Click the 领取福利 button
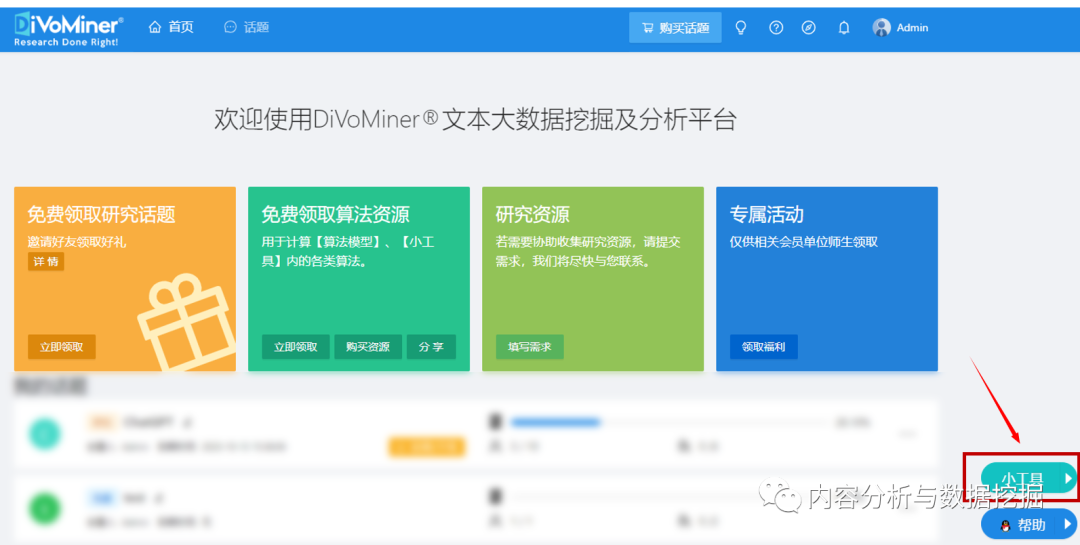Image resolution: width=1080 pixels, height=545 pixels. [x=763, y=347]
